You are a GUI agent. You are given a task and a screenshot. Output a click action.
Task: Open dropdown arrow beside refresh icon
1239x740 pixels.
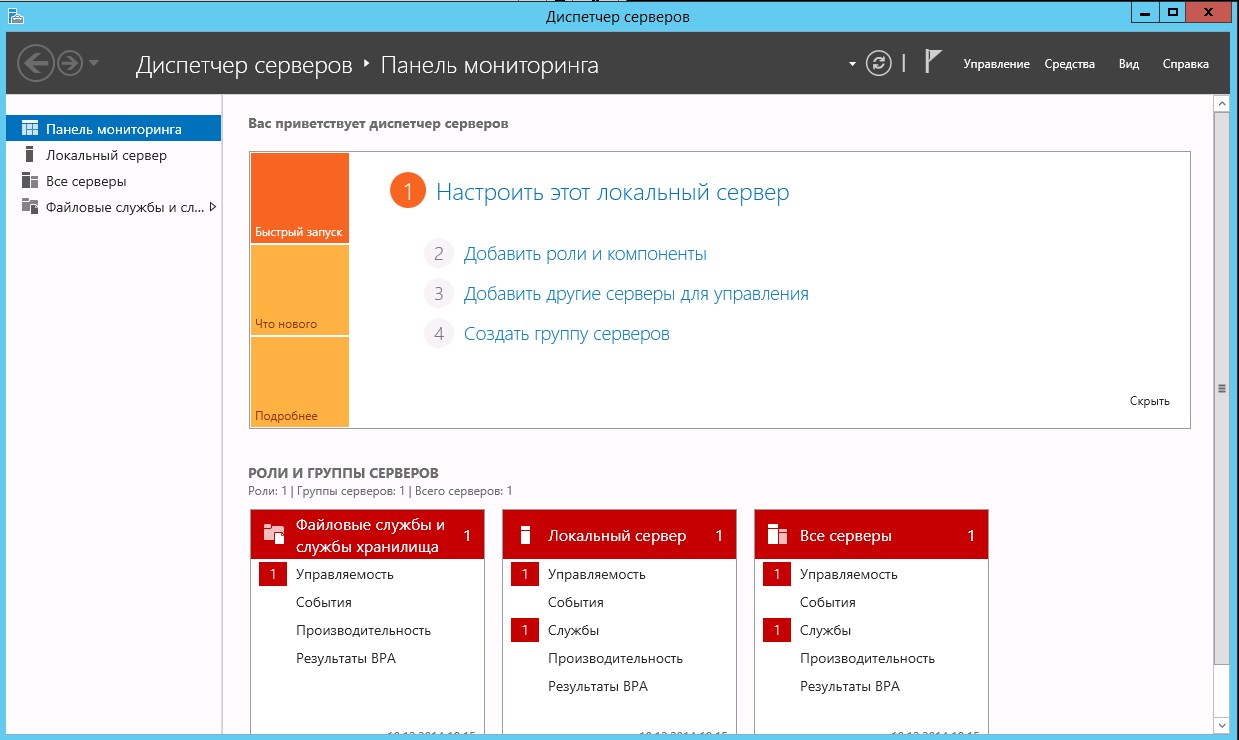pyautogui.click(x=852, y=64)
